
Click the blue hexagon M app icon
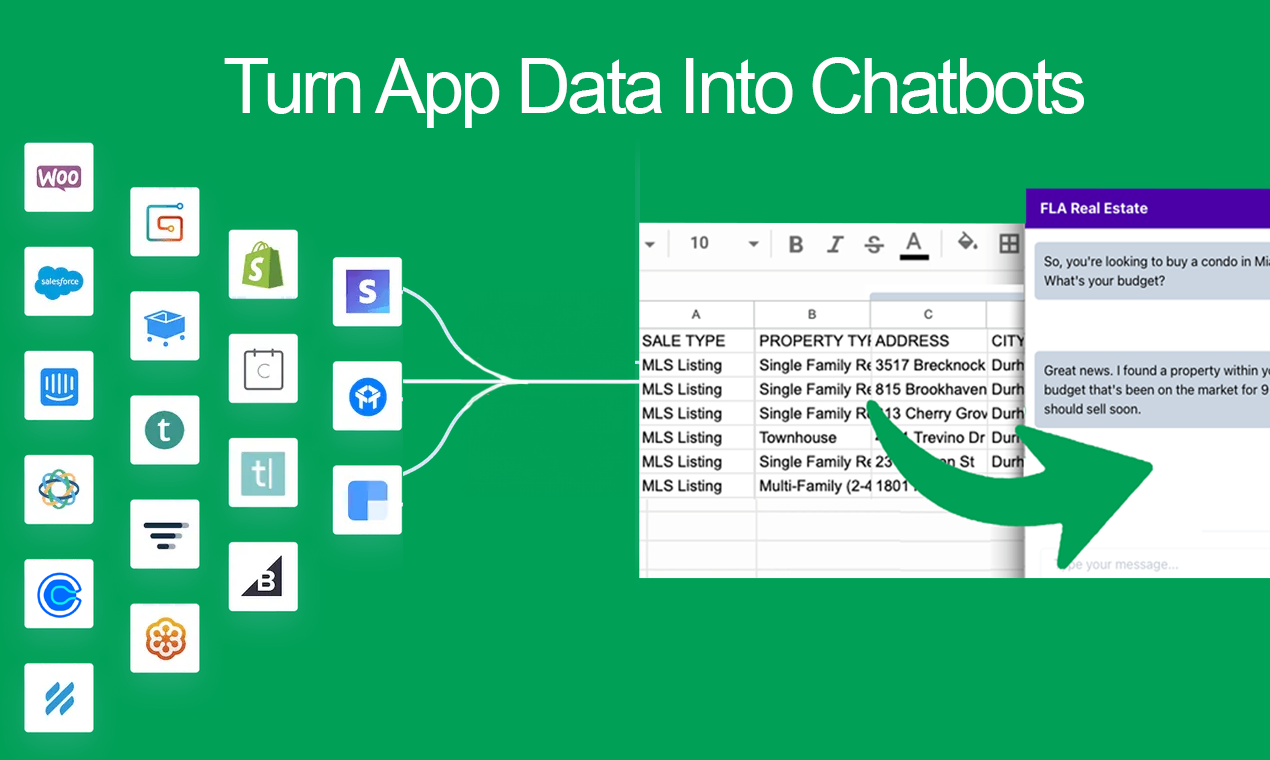coord(367,395)
